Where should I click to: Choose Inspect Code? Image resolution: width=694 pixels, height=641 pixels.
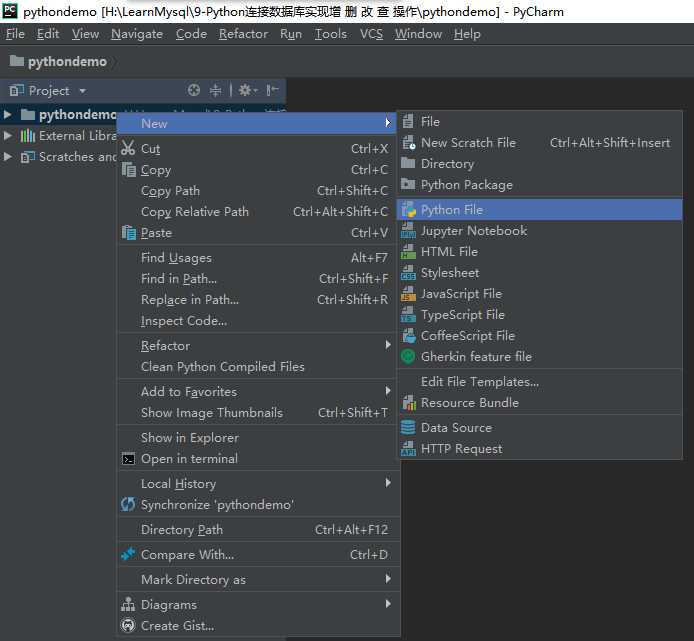[258, 320]
